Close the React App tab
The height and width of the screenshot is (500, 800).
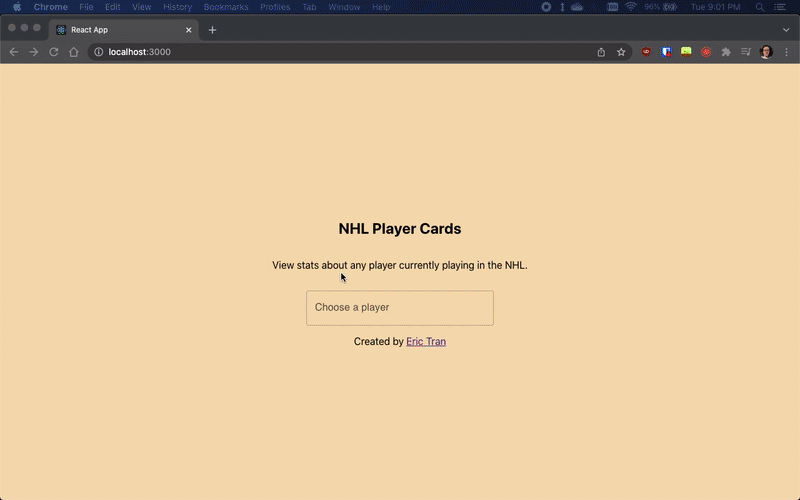(188, 30)
